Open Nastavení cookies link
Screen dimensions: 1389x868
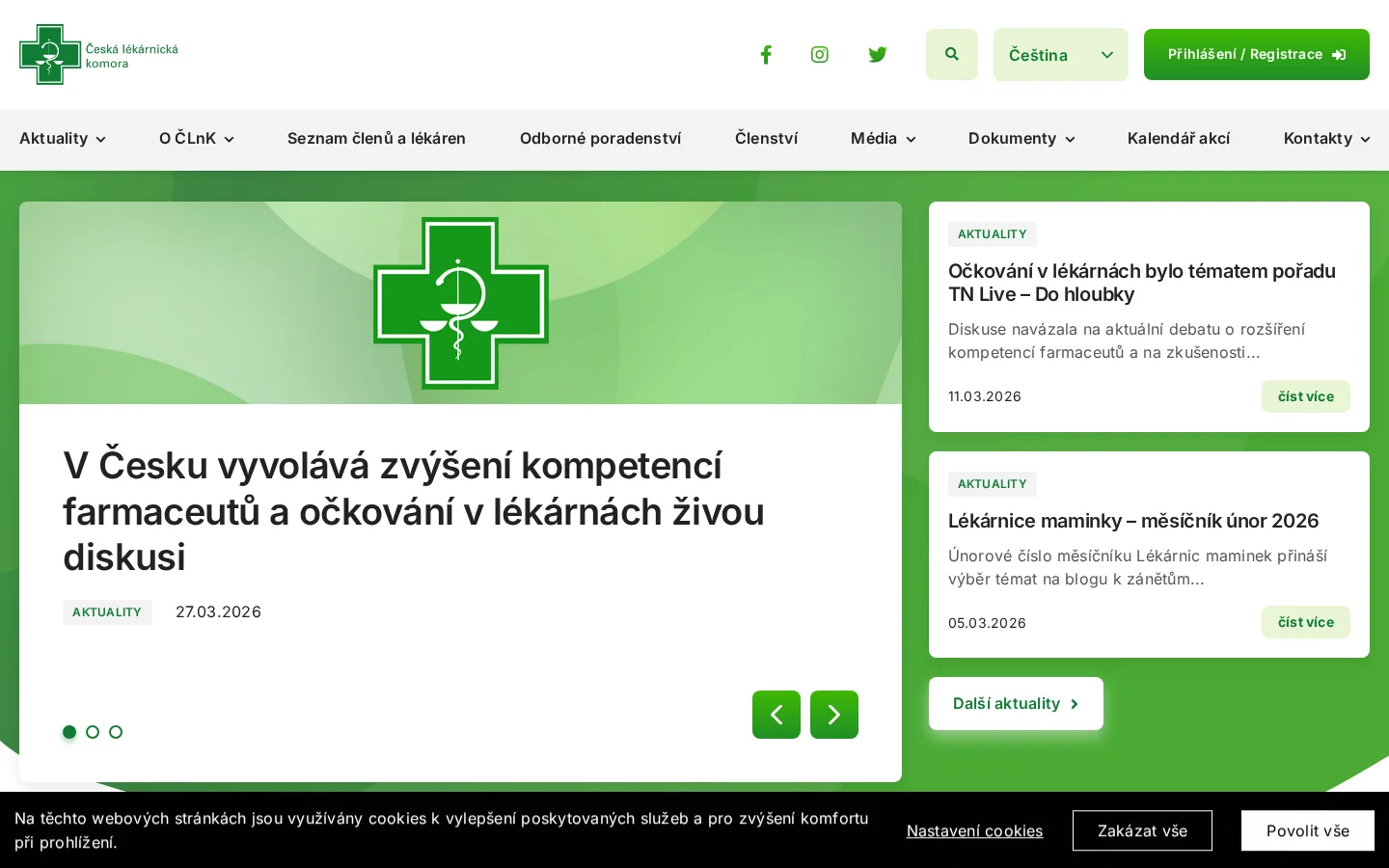974,830
